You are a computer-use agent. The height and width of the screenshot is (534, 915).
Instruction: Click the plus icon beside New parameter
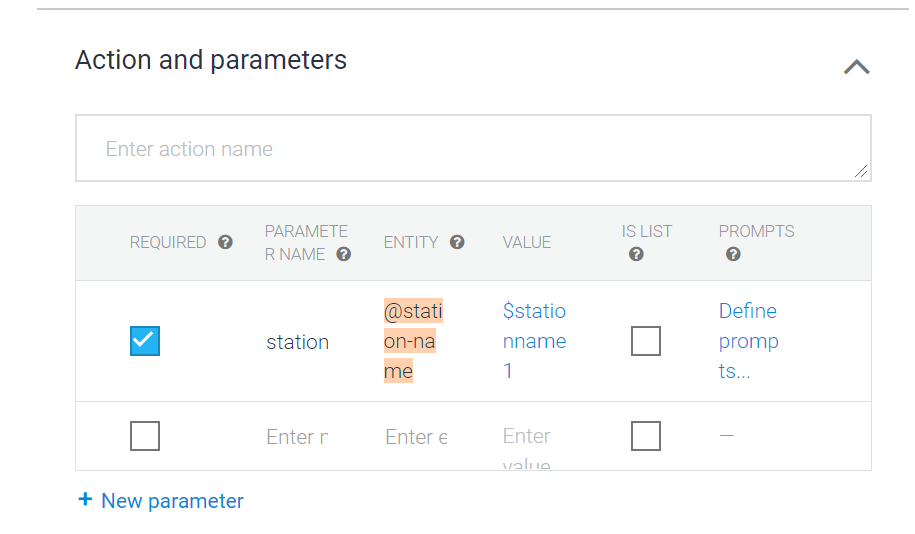coord(85,500)
